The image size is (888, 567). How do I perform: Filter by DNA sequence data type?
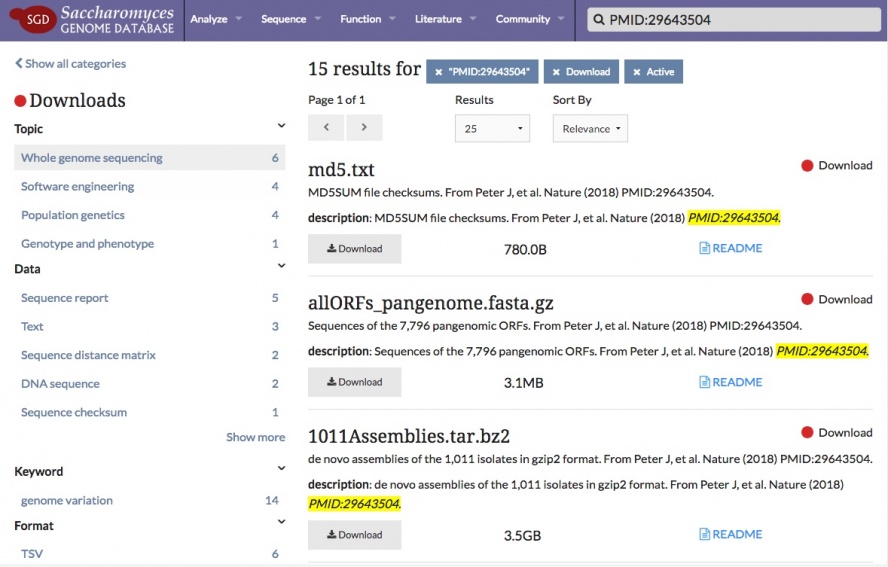click(150, 384)
